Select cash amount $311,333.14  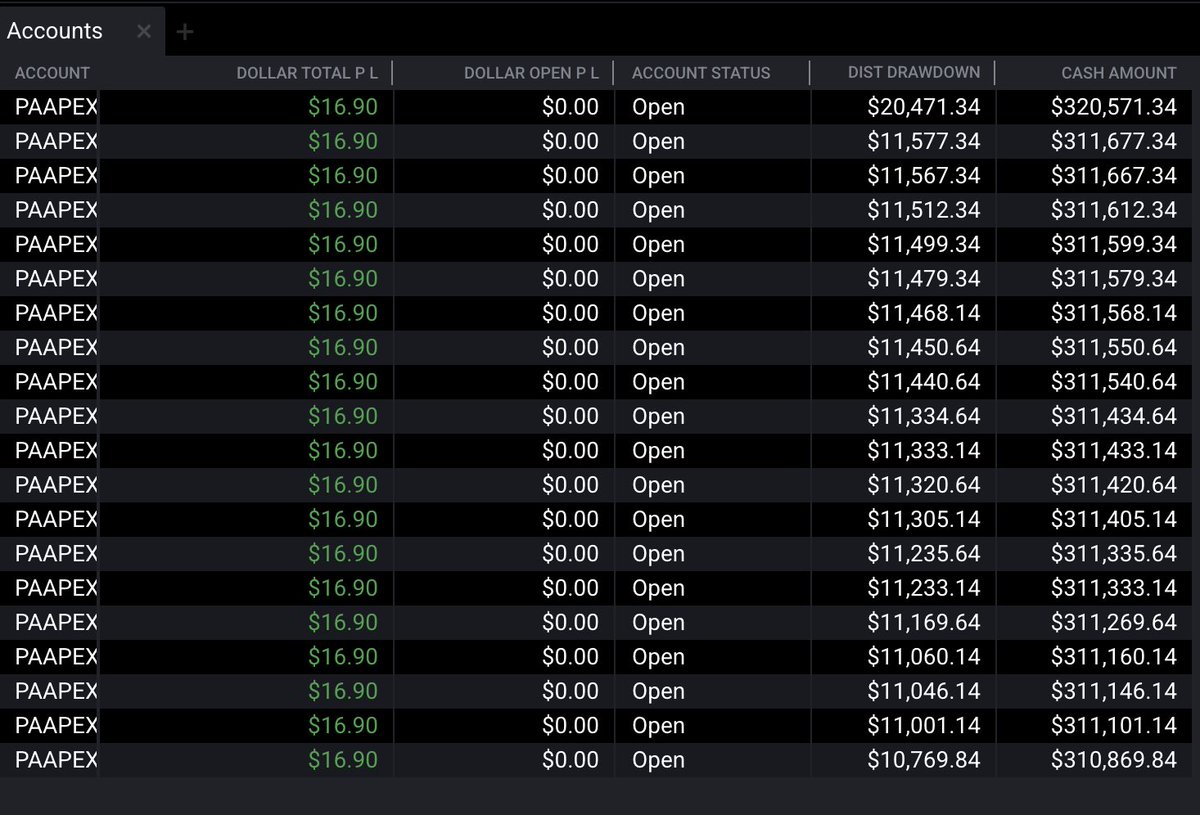pyautogui.click(x=1114, y=588)
